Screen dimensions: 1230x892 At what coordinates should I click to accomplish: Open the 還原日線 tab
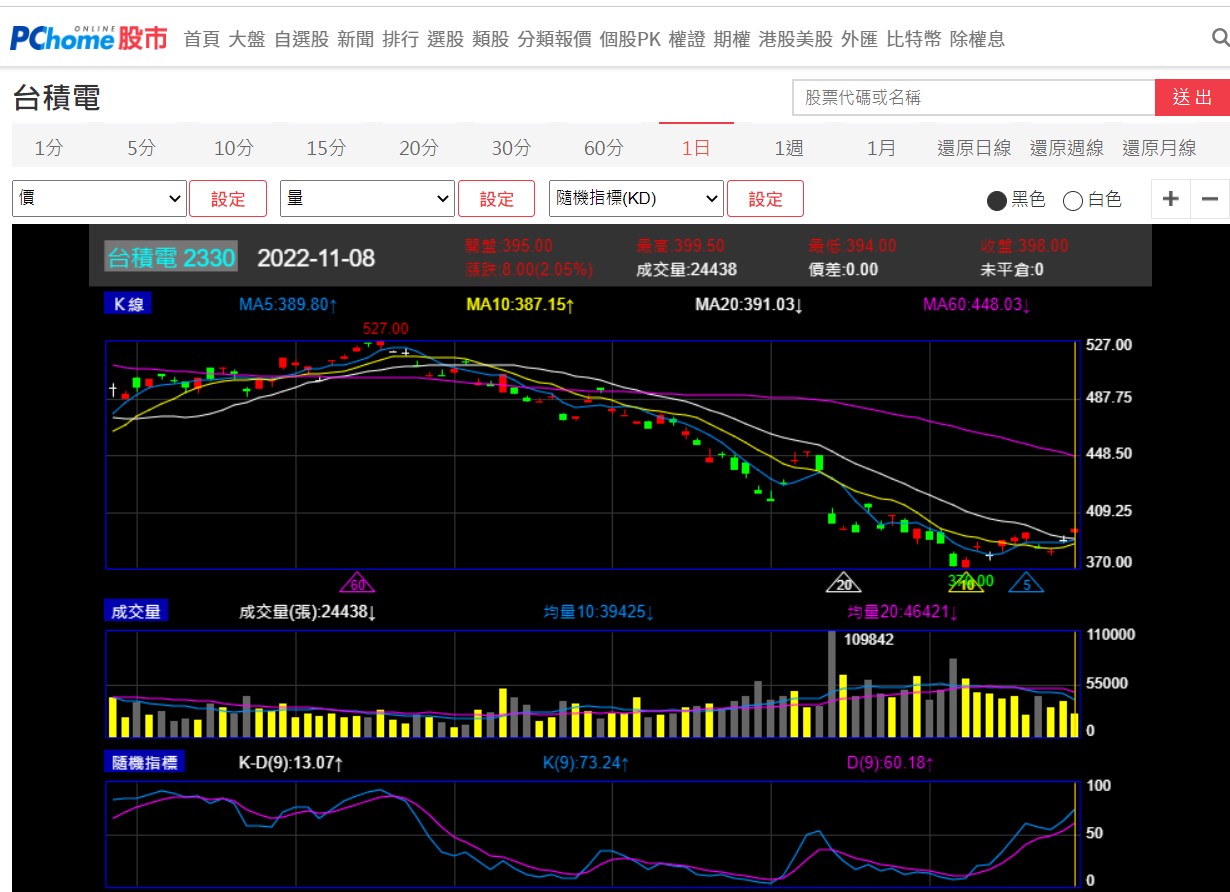974,148
